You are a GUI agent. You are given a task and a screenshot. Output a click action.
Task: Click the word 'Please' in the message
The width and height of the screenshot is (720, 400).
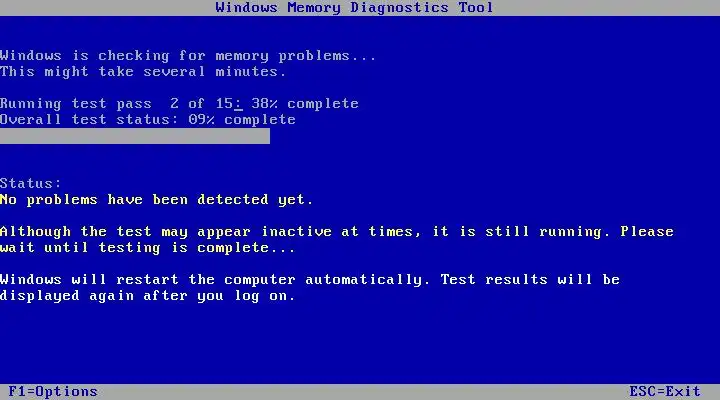point(647,231)
